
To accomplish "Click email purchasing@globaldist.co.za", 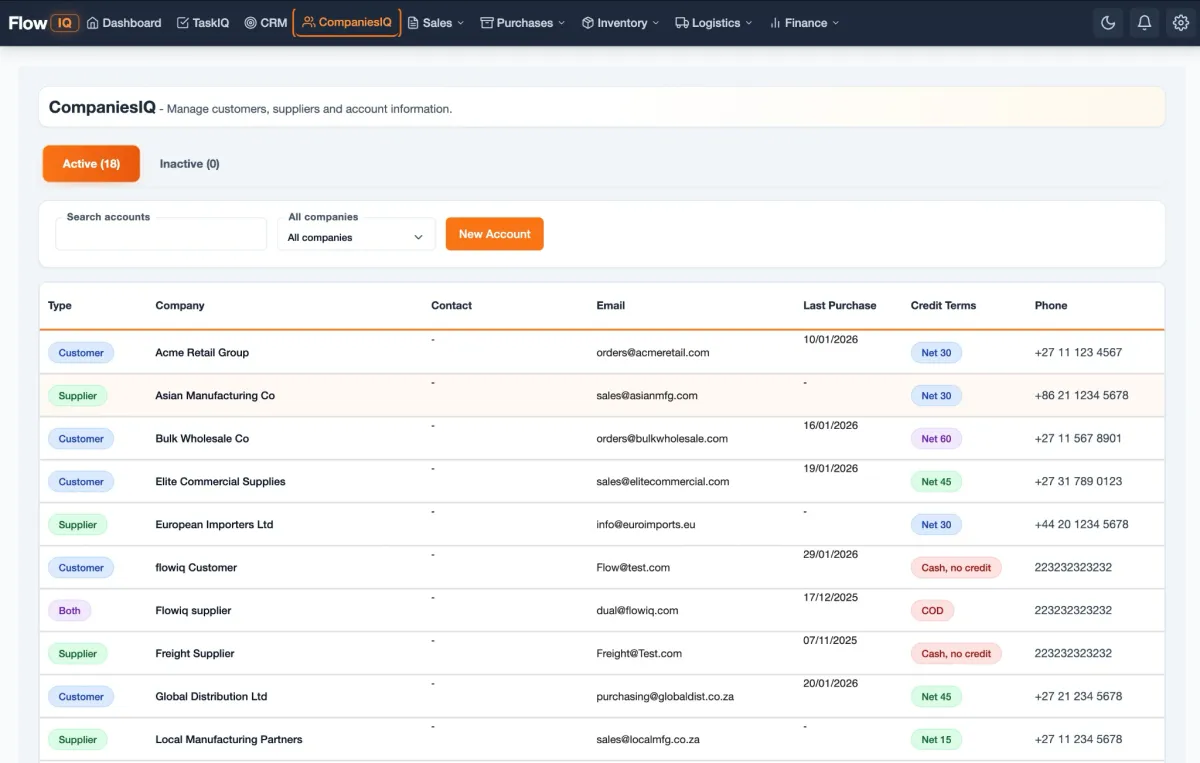I will pos(665,697).
